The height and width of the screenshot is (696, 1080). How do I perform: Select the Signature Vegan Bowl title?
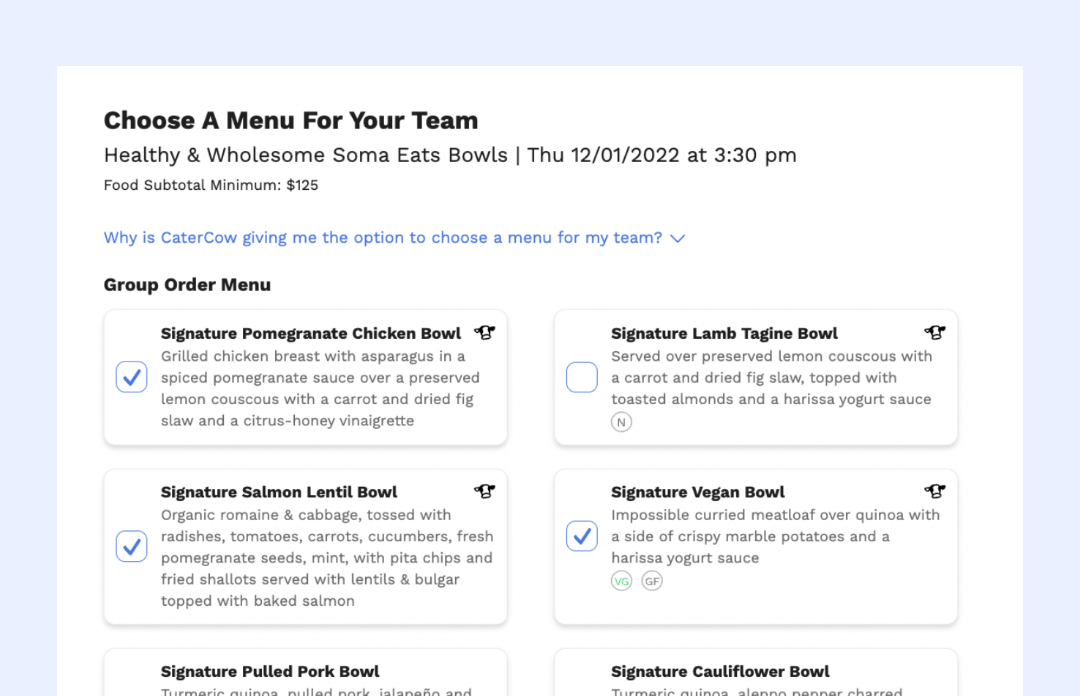(x=698, y=492)
